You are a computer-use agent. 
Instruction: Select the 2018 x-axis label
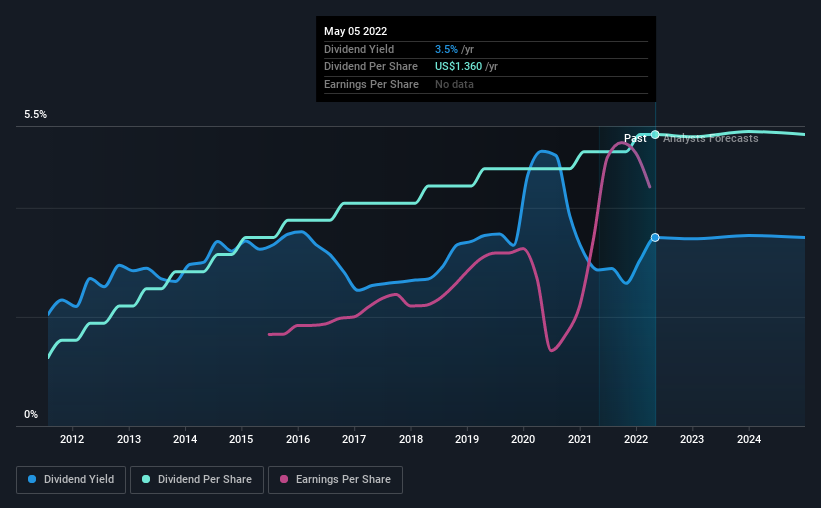tap(411, 439)
